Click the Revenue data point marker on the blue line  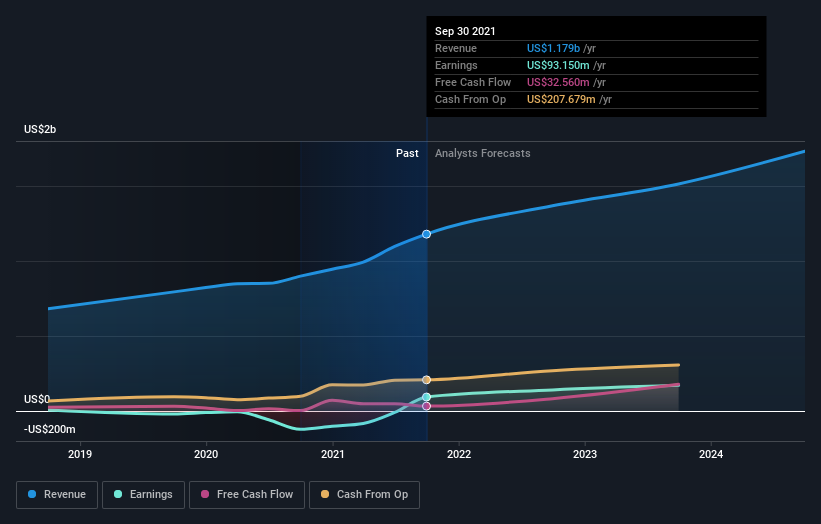pyautogui.click(x=427, y=234)
